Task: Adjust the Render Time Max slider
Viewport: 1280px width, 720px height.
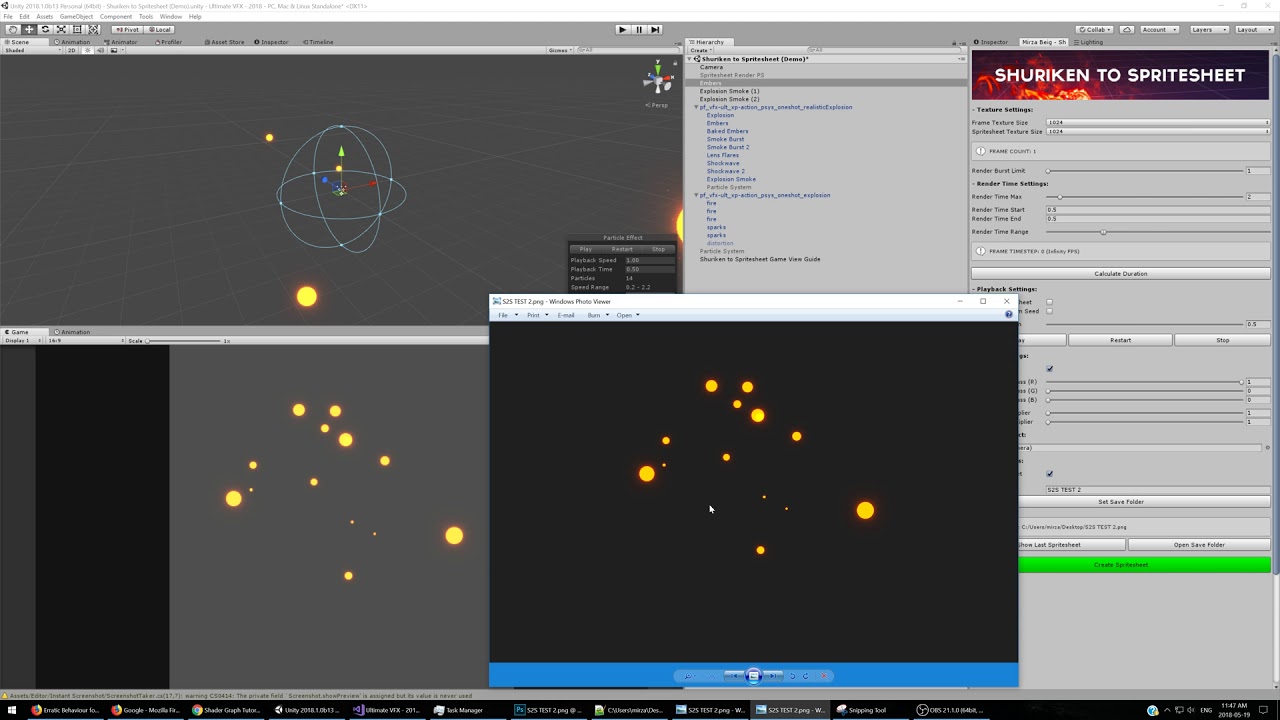Action: click(1144, 197)
